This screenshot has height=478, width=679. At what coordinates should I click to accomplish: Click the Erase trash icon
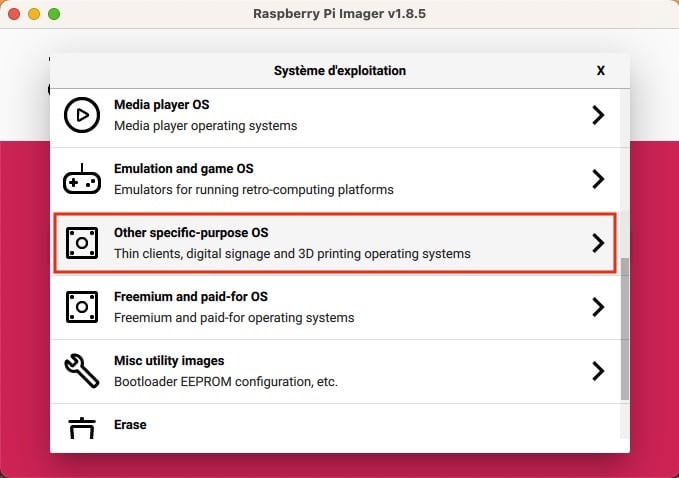[82, 428]
